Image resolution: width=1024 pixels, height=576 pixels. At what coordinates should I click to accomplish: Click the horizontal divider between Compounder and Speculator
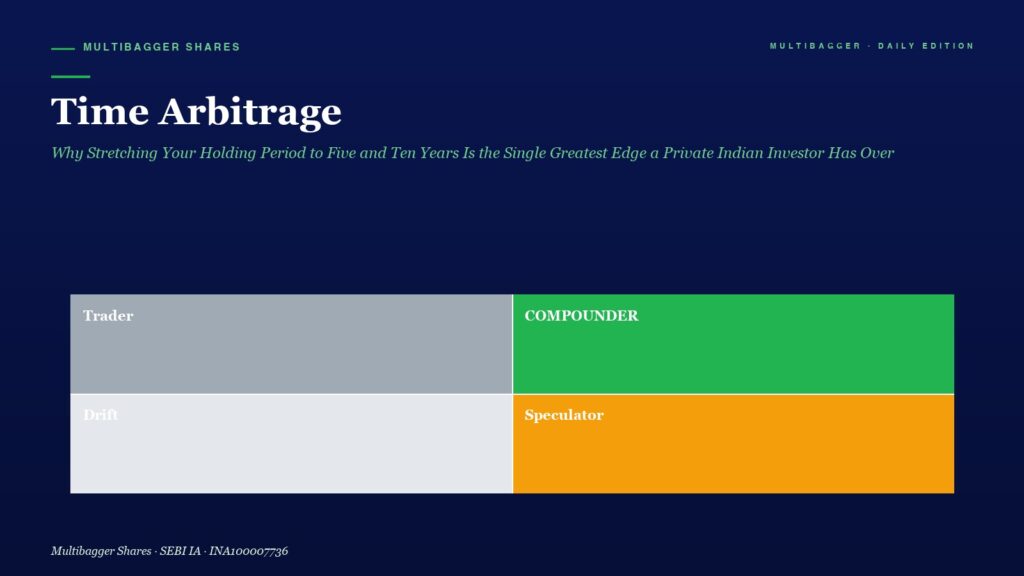[733, 394]
